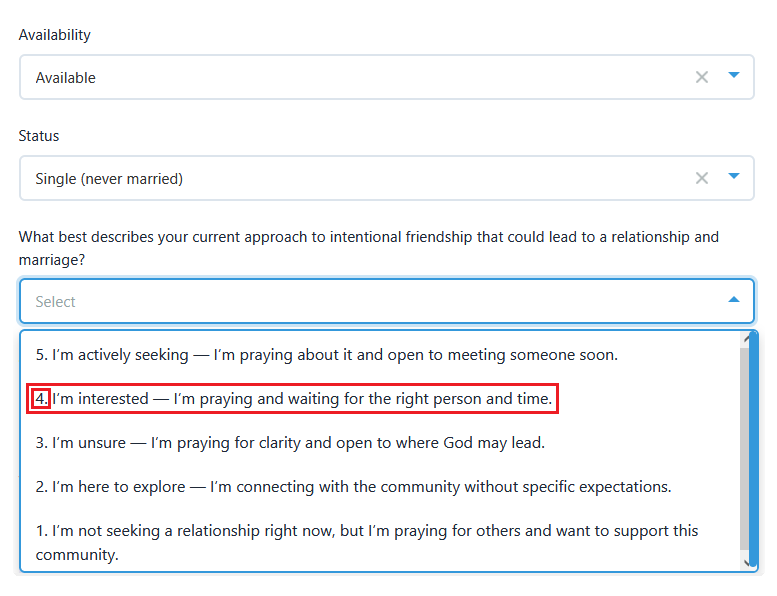Click the Availability field label

55,35
